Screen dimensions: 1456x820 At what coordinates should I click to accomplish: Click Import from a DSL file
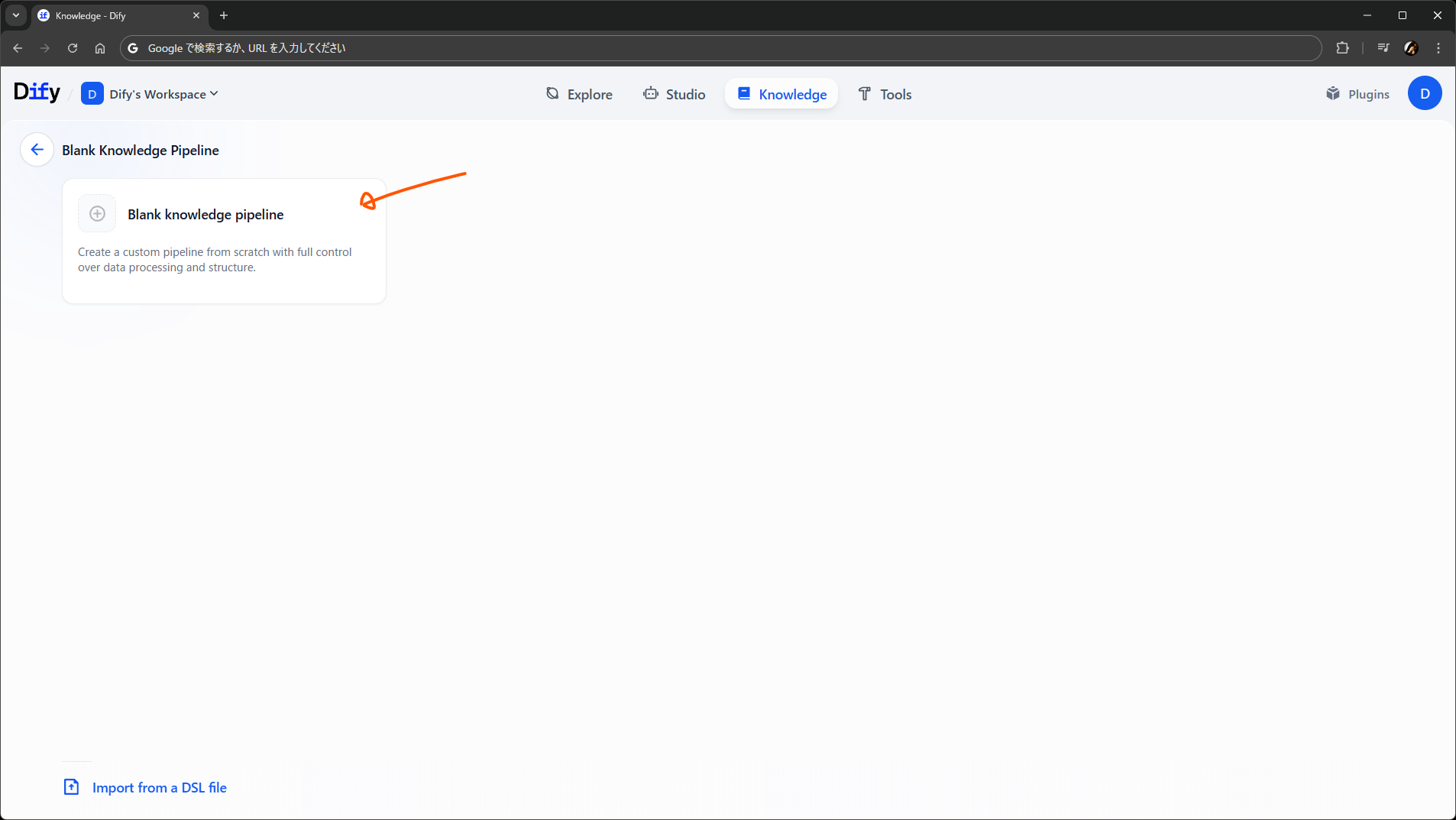159,787
